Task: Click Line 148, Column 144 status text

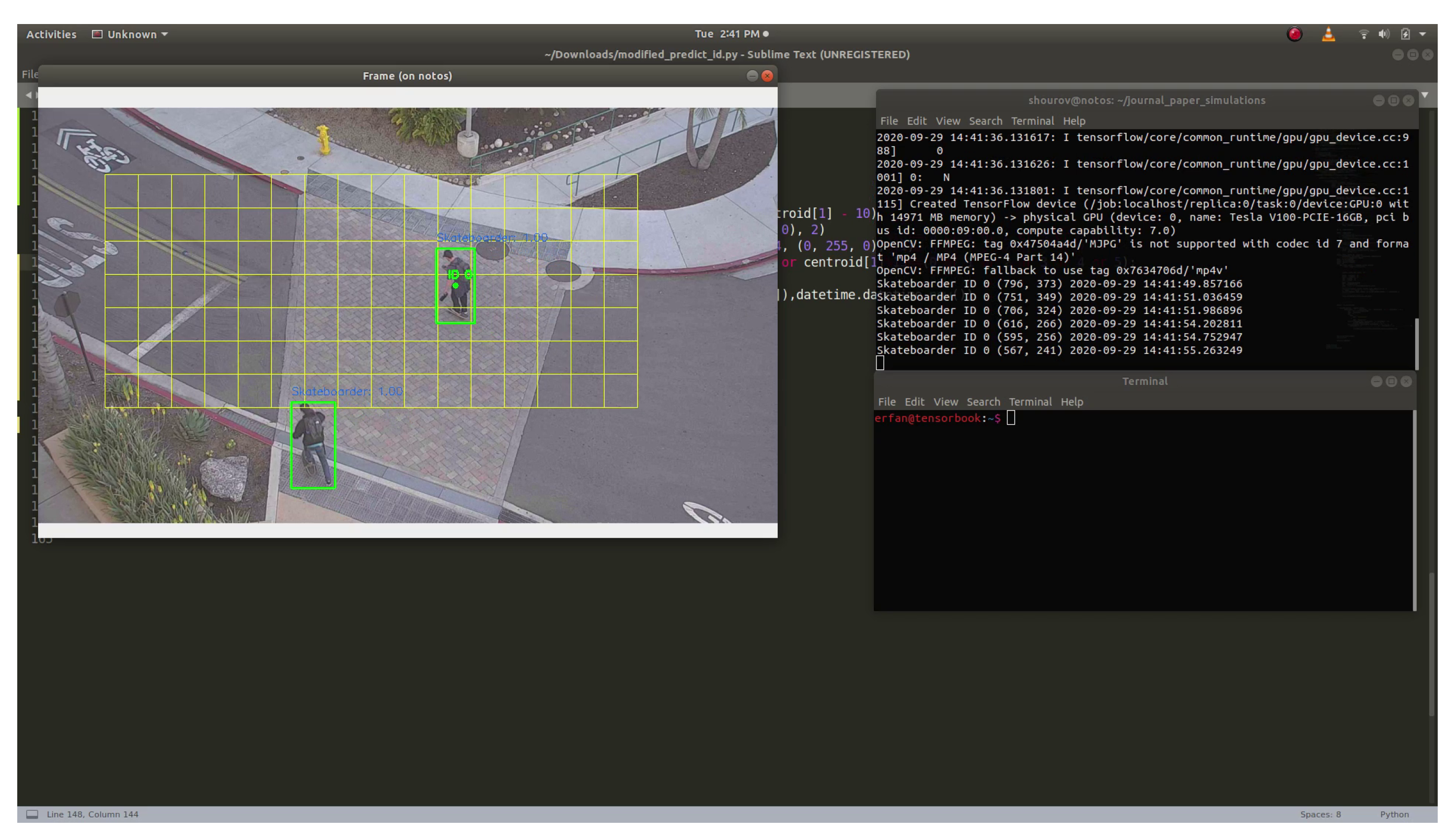Action: 92,814
